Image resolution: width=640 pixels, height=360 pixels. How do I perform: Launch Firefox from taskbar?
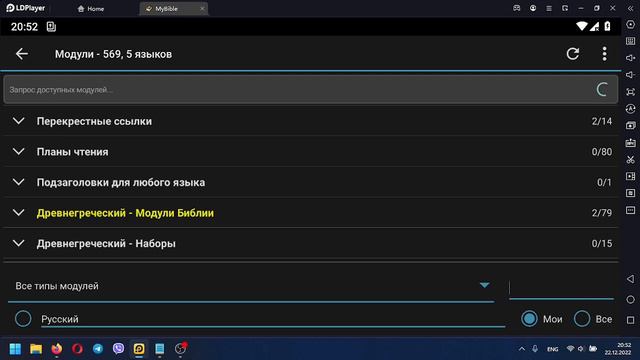click(x=57, y=349)
